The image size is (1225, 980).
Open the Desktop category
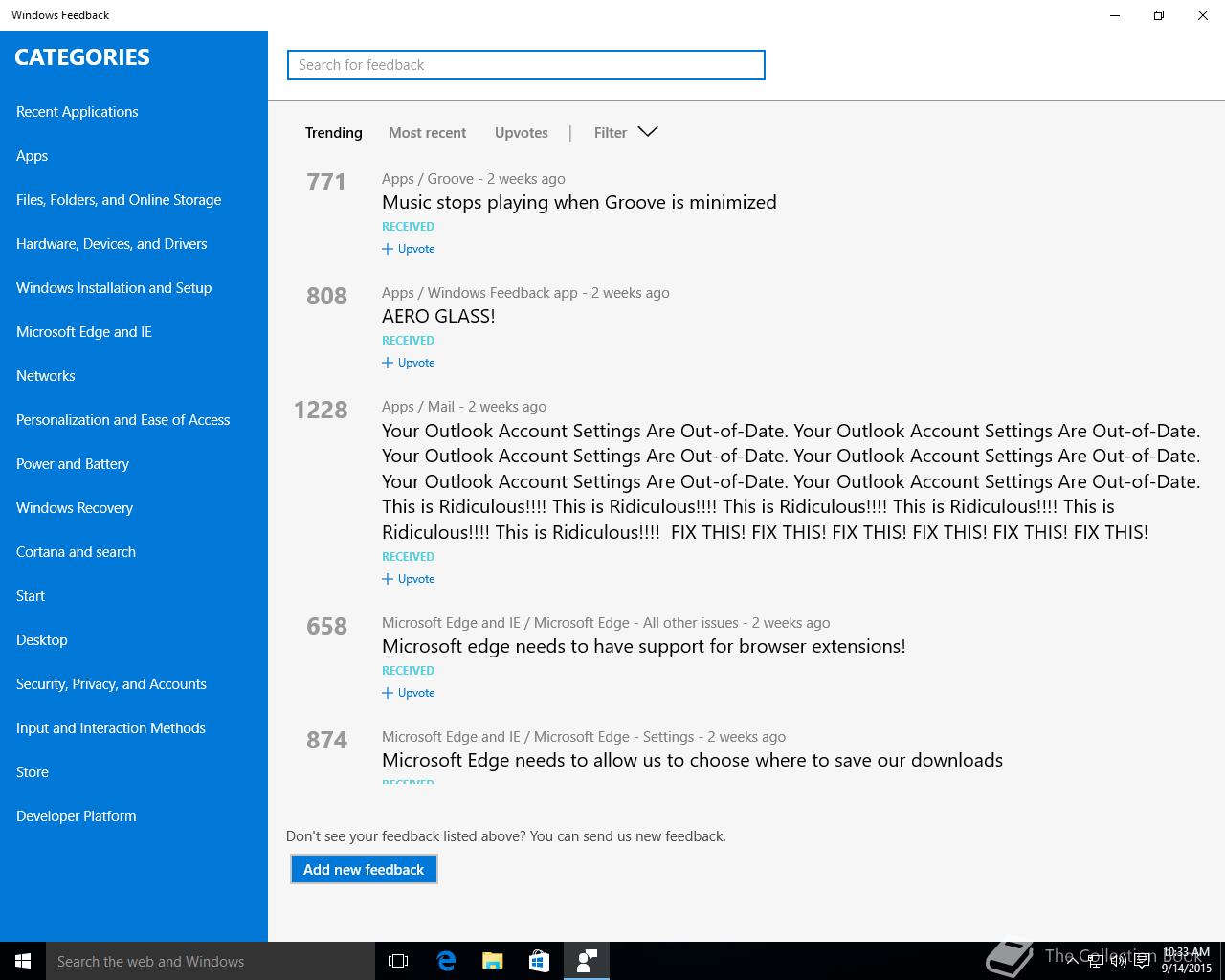tap(42, 640)
